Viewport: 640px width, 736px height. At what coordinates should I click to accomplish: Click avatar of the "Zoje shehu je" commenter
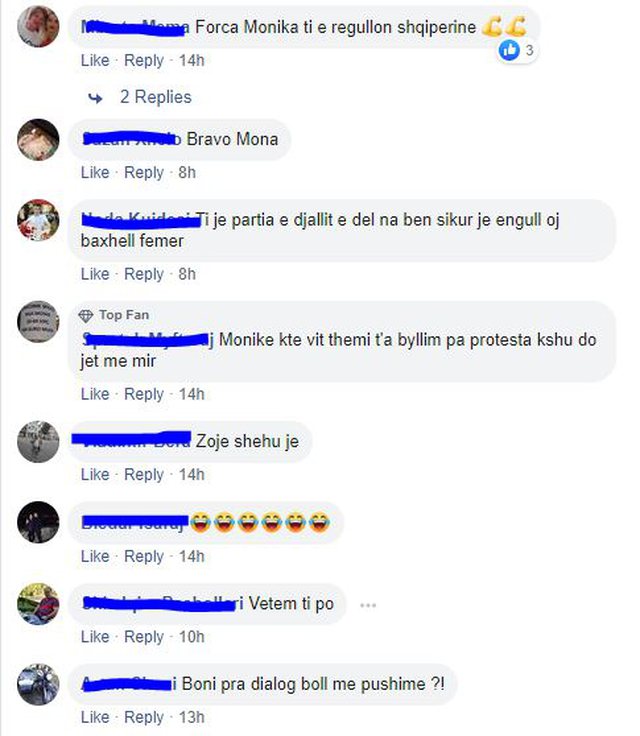38,442
